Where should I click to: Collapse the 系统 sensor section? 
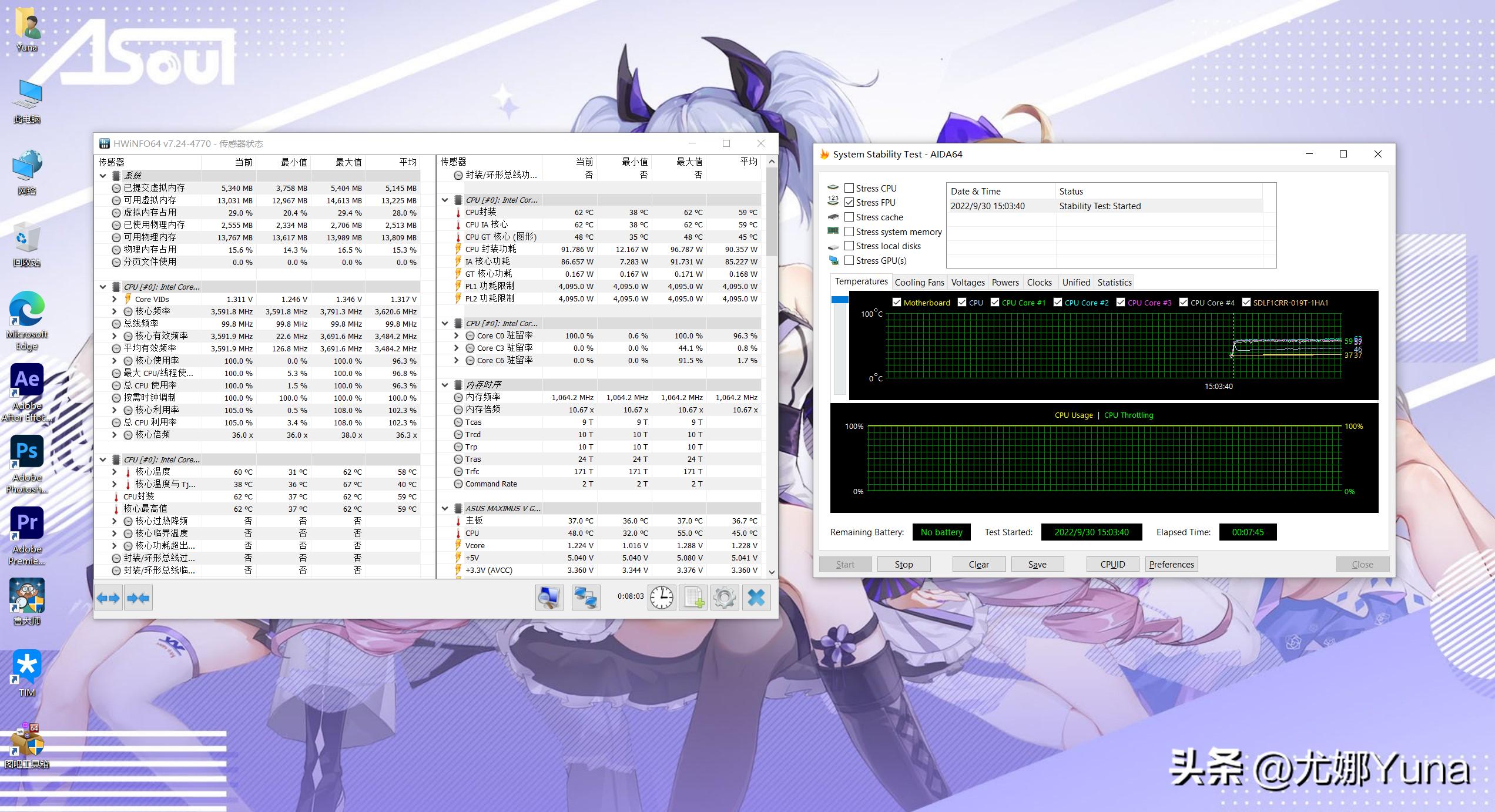pyautogui.click(x=103, y=175)
